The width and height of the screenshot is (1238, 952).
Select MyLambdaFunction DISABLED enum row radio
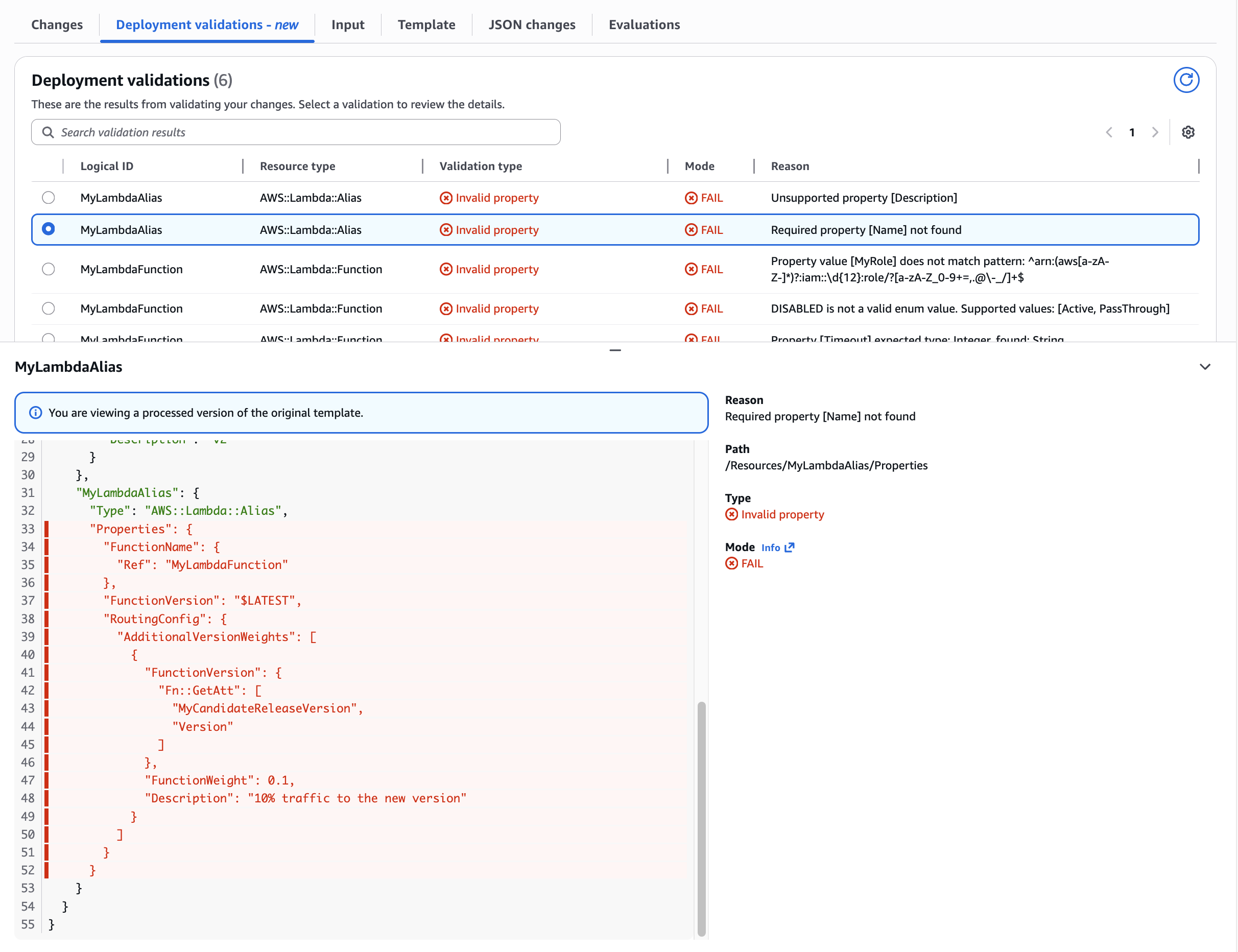49,308
